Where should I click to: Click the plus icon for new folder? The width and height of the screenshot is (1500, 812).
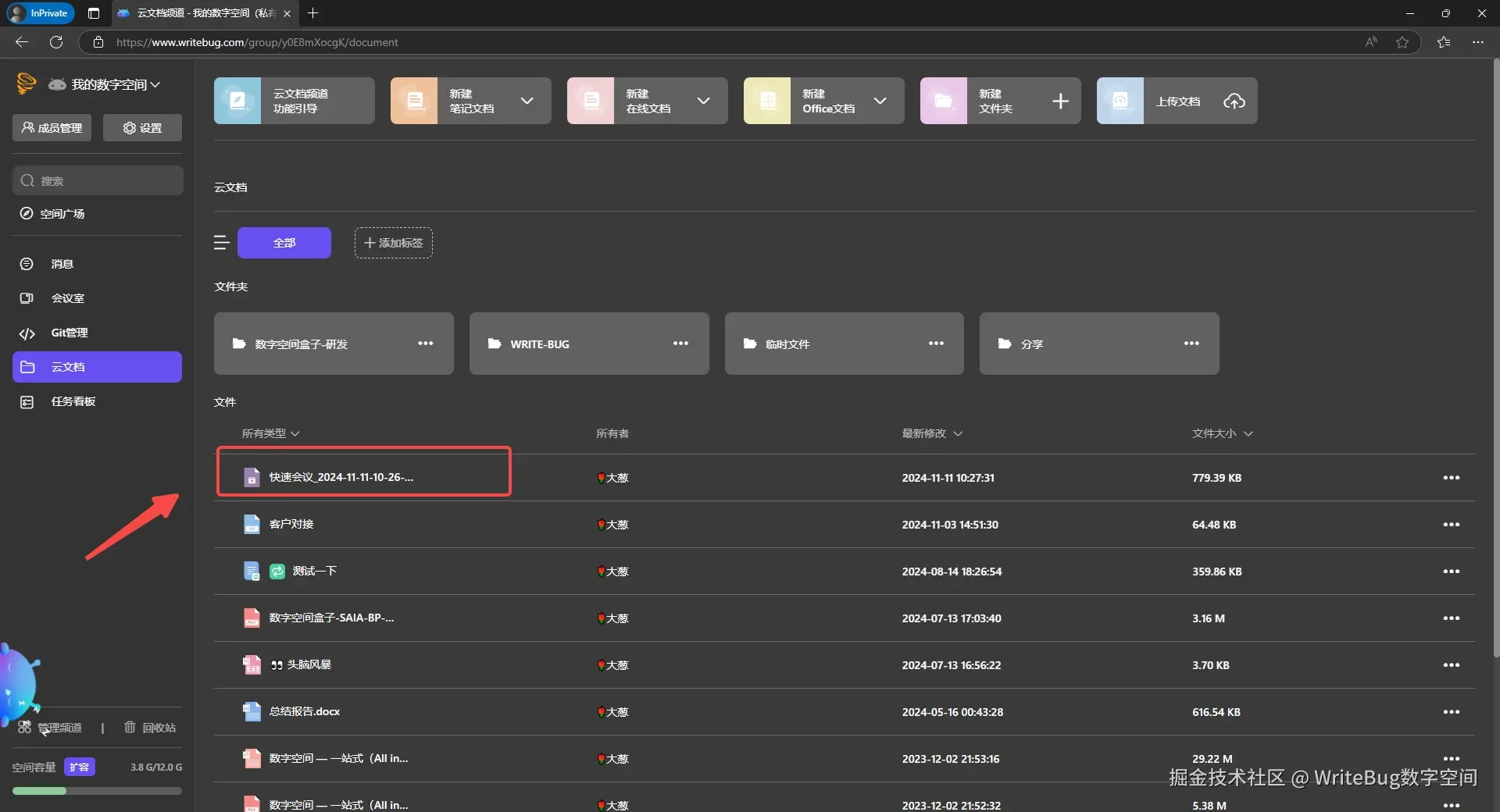click(1059, 101)
